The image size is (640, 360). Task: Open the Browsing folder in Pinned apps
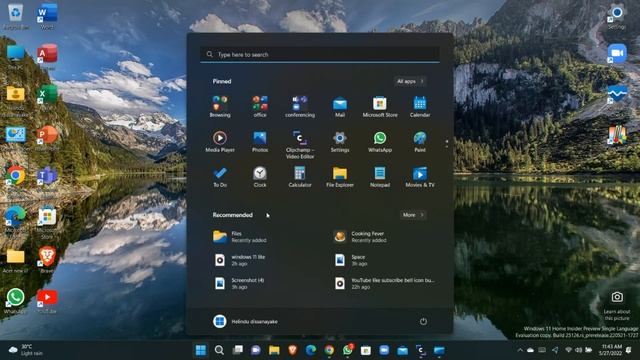220,107
